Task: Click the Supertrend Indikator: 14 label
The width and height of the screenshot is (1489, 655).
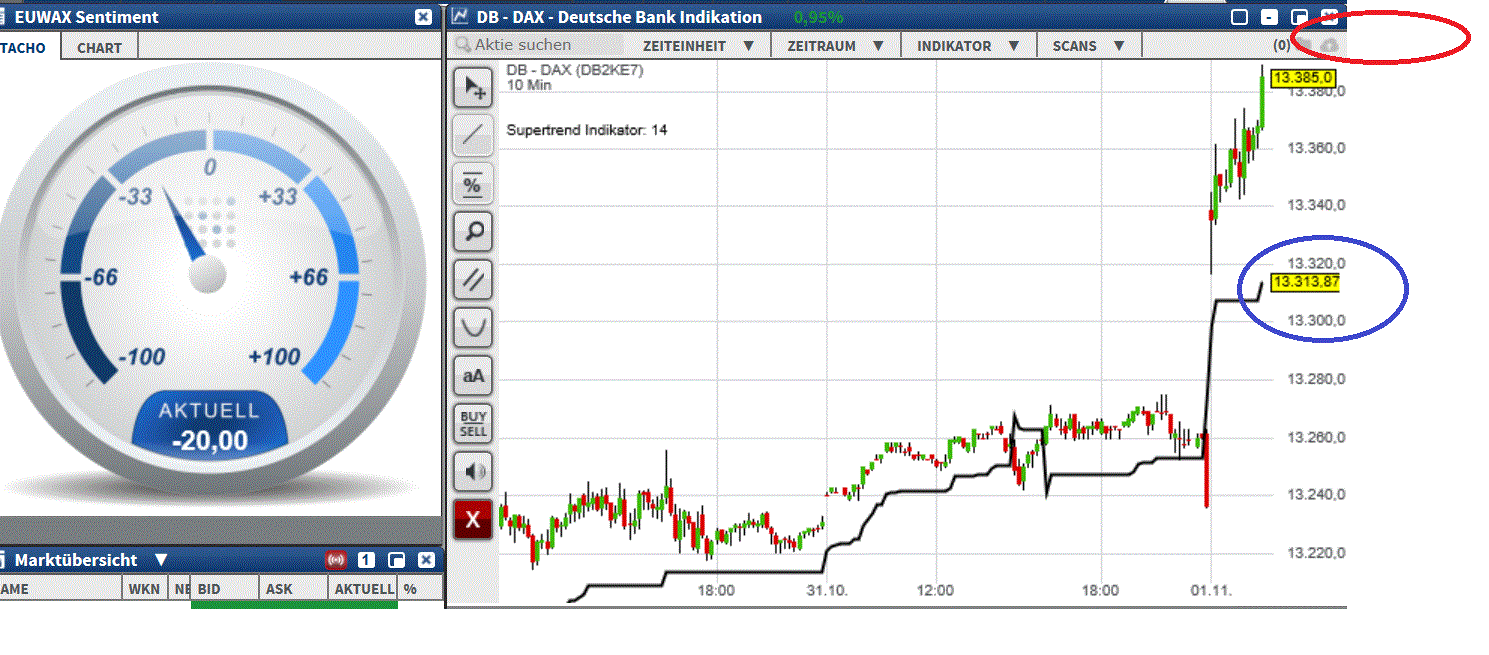Action: [x=585, y=130]
